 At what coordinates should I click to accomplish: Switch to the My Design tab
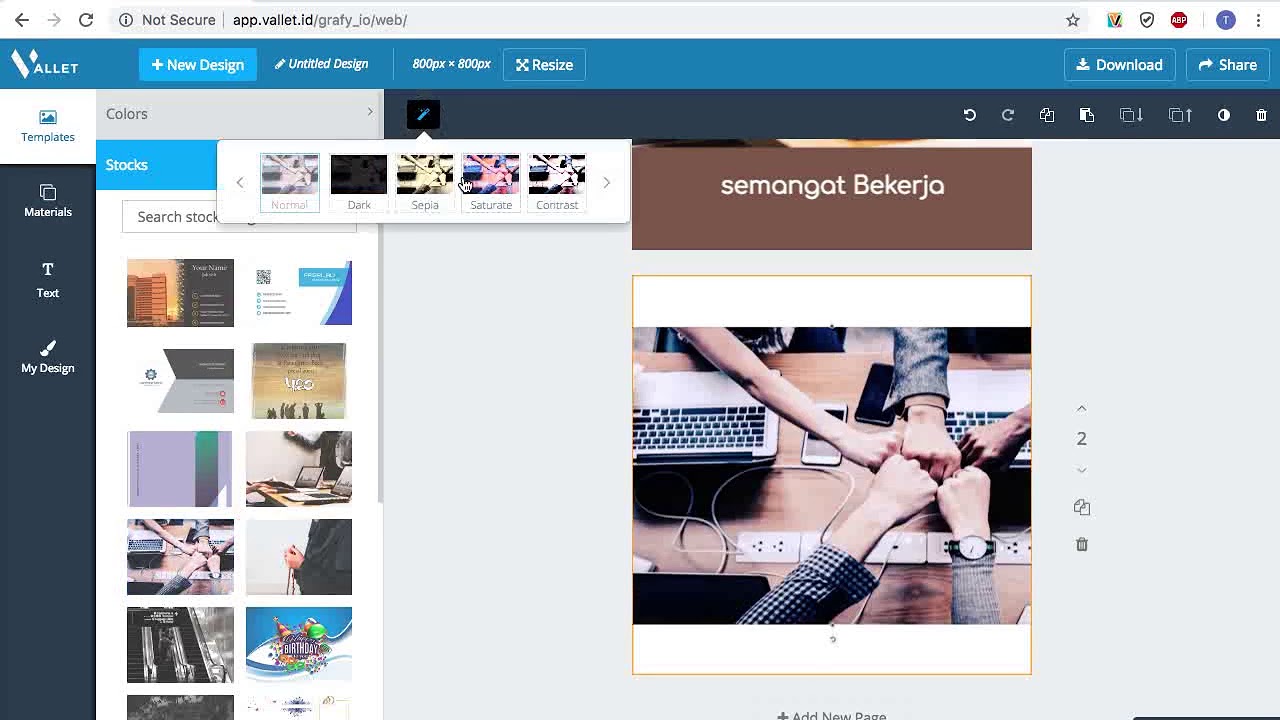tap(48, 356)
